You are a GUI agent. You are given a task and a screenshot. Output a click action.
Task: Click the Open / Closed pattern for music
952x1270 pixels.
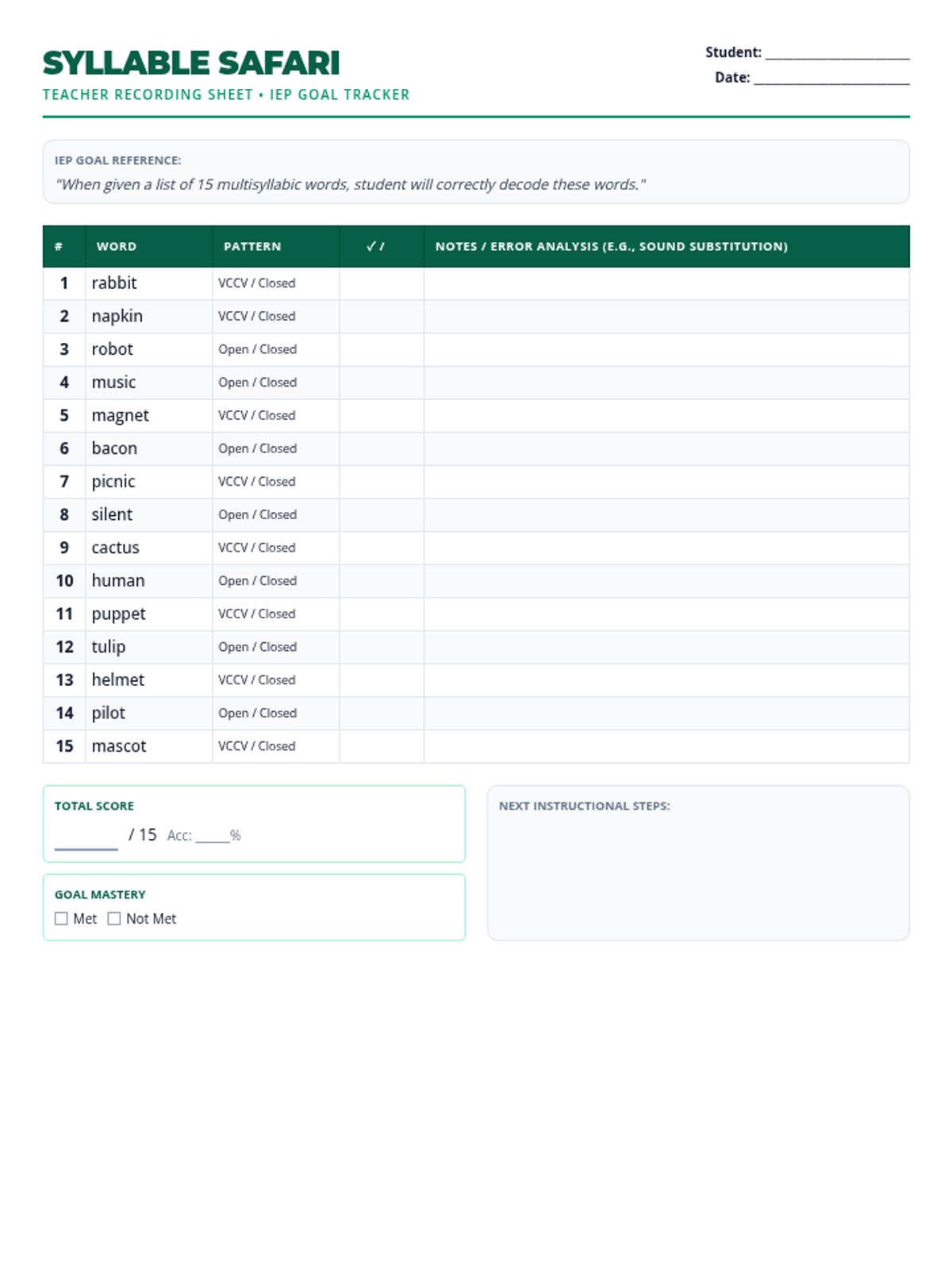pyautogui.click(x=257, y=383)
